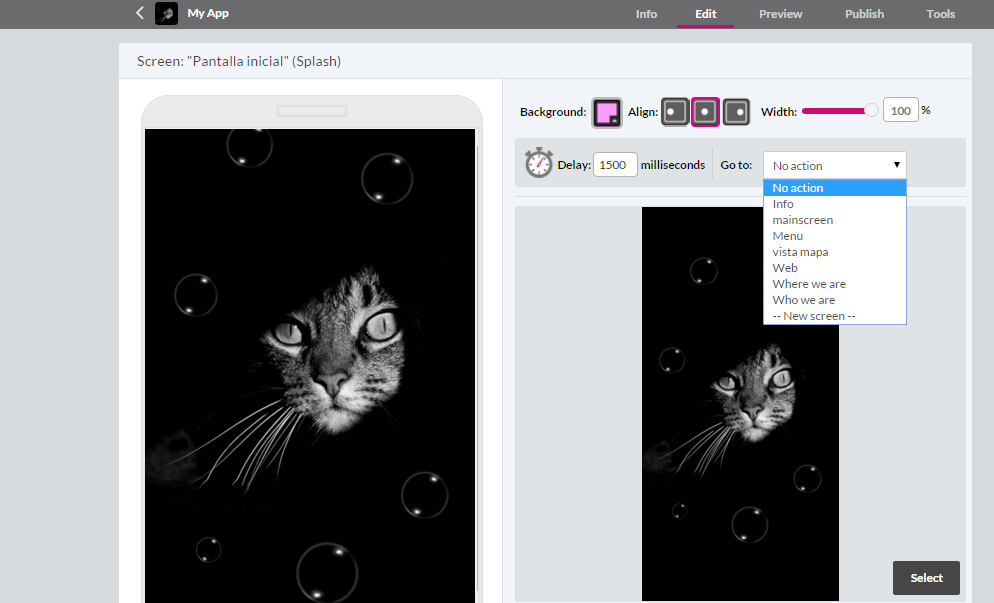Viewport: 994px width, 603px height.
Task: Choose 'Menu' in the Go to list
Action: pyautogui.click(x=834, y=235)
